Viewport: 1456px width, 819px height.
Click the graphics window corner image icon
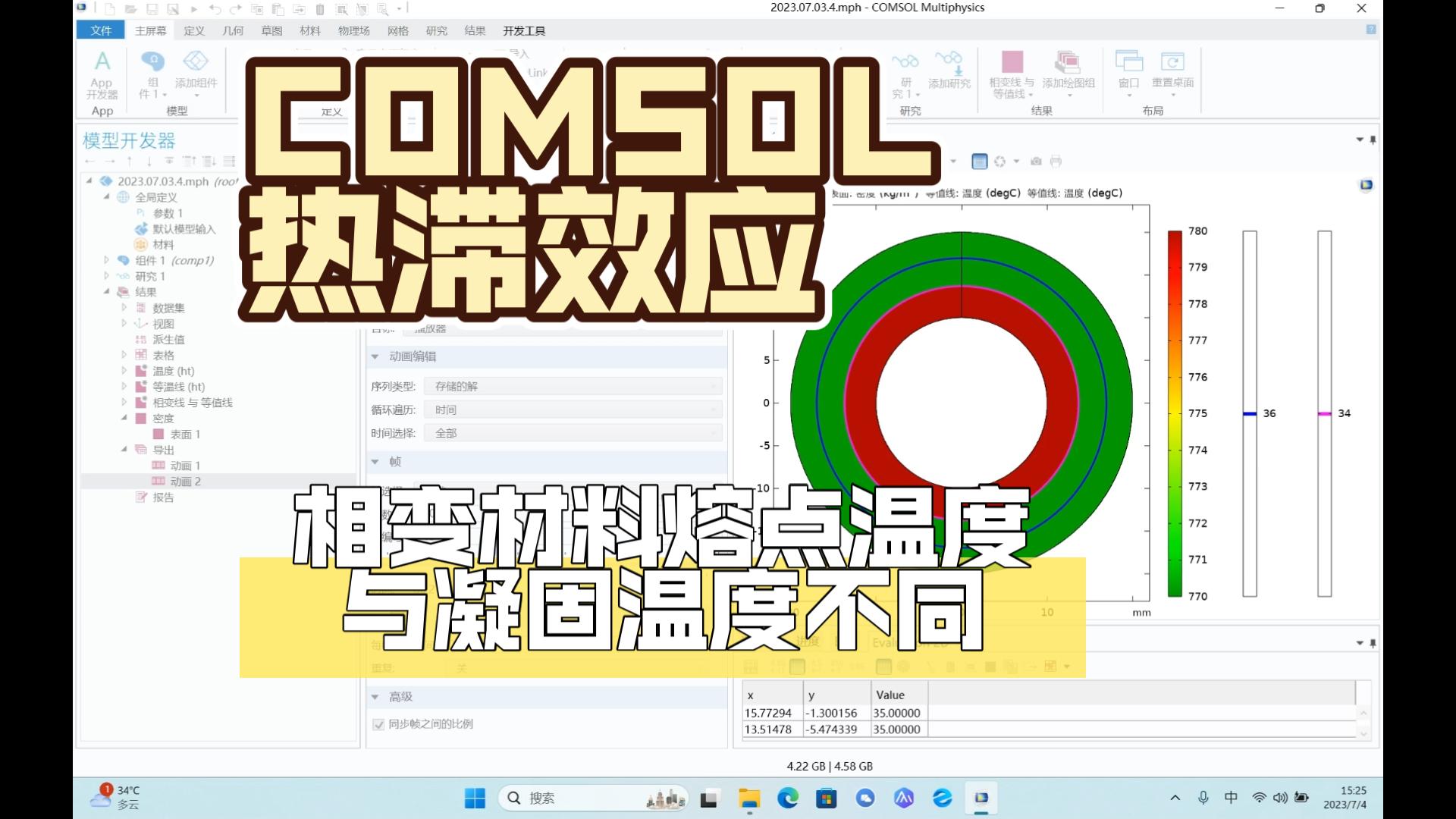point(1366,184)
